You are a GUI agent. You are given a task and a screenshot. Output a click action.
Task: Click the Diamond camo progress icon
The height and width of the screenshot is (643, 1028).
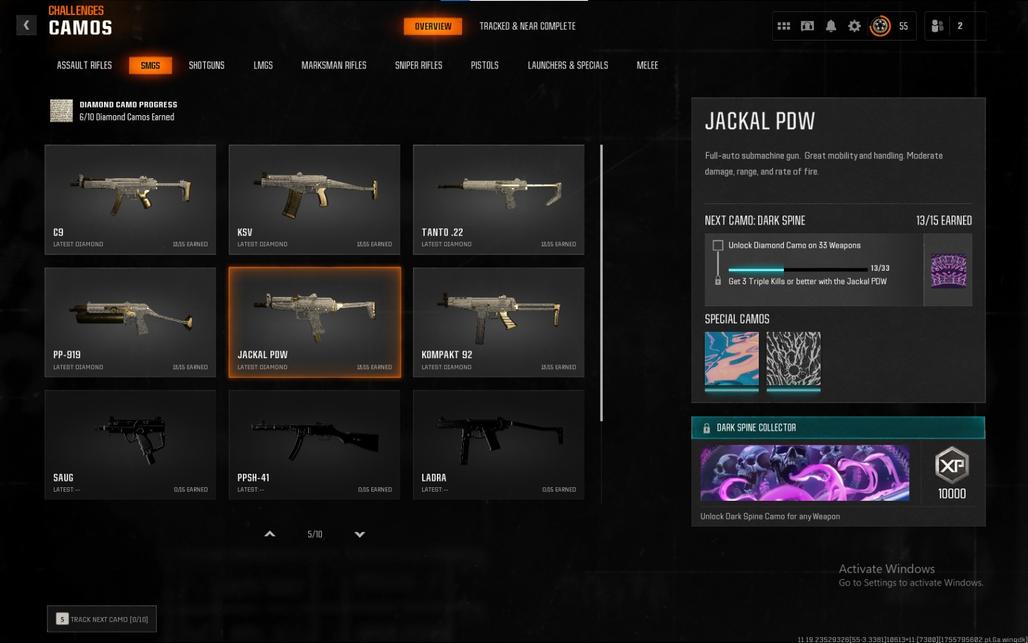62,110
